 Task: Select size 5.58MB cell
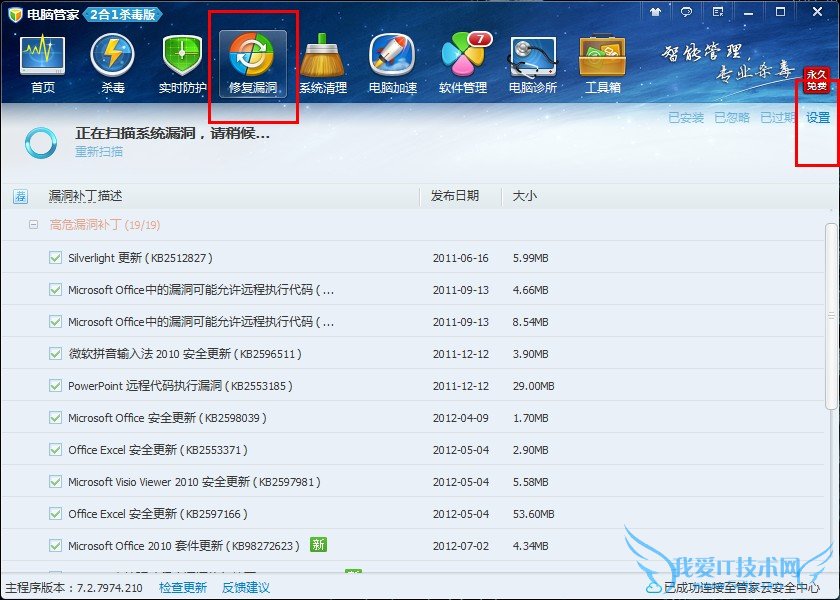pos(530,482)
